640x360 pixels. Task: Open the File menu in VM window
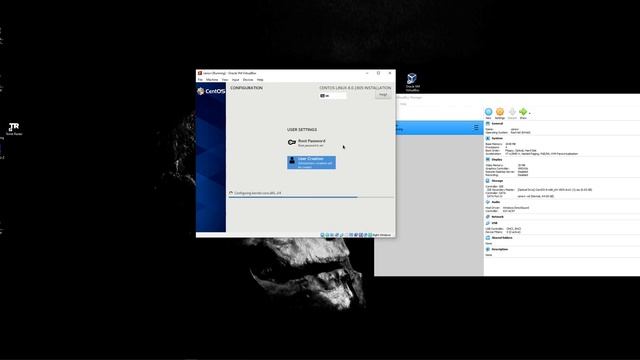click(x=200, y=80)
